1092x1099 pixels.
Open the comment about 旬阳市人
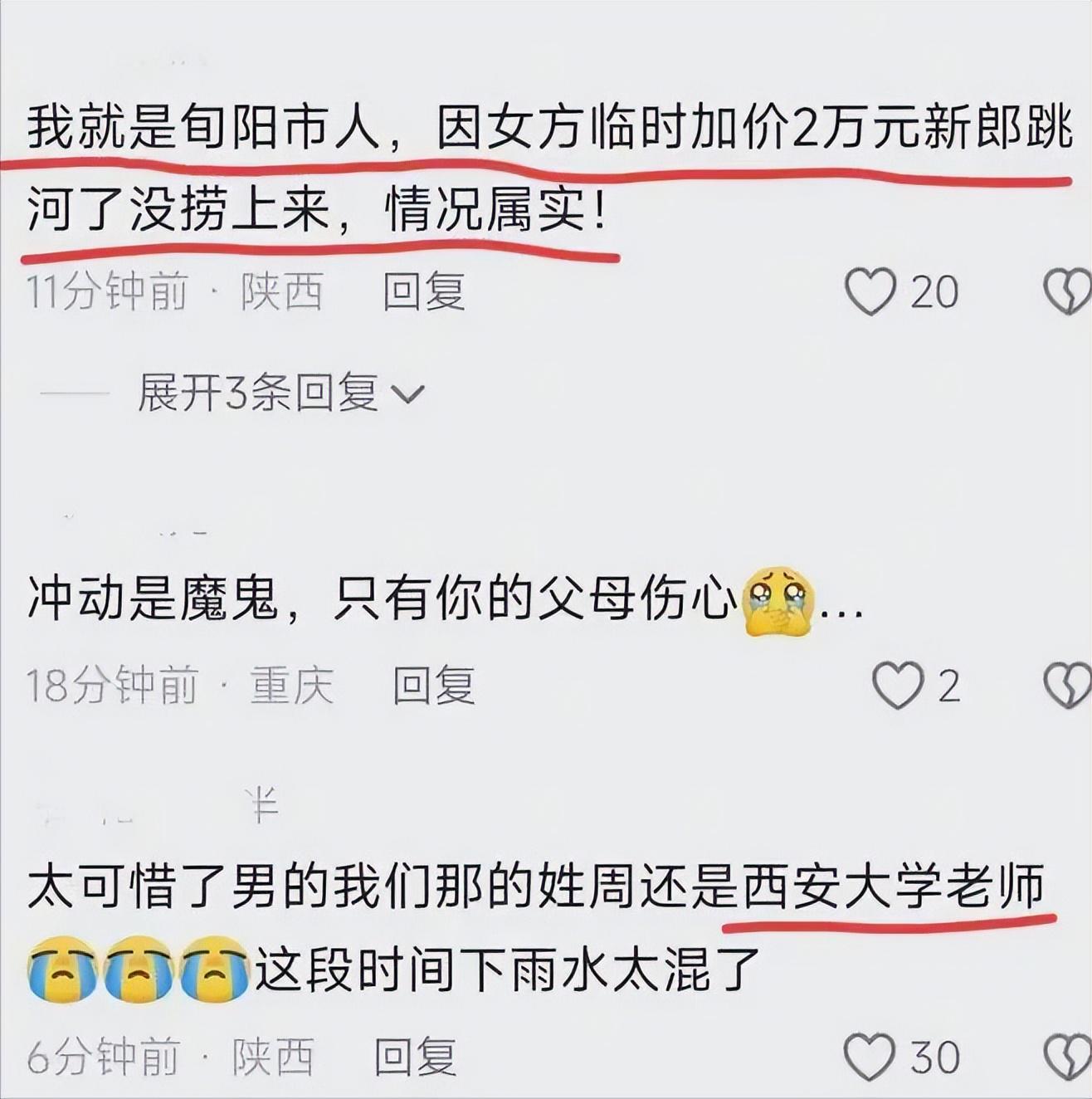549,172
